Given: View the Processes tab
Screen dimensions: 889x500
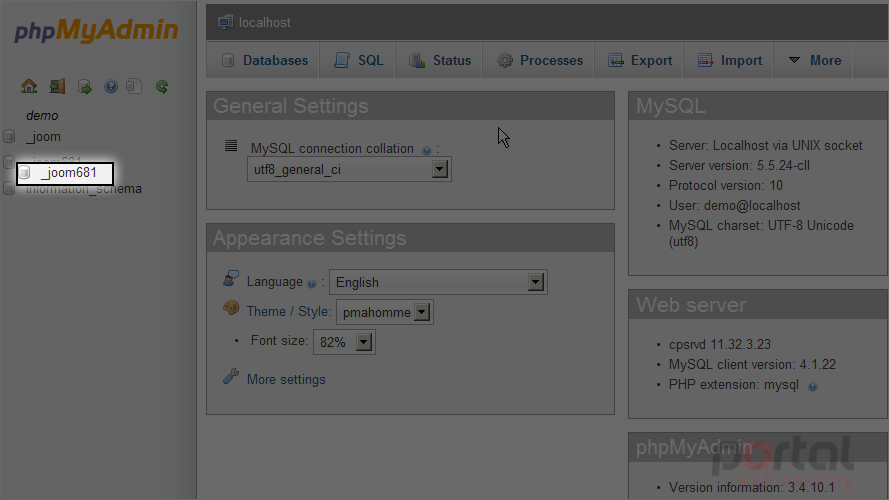Looking at the screenshot, I should click(539, 60).
